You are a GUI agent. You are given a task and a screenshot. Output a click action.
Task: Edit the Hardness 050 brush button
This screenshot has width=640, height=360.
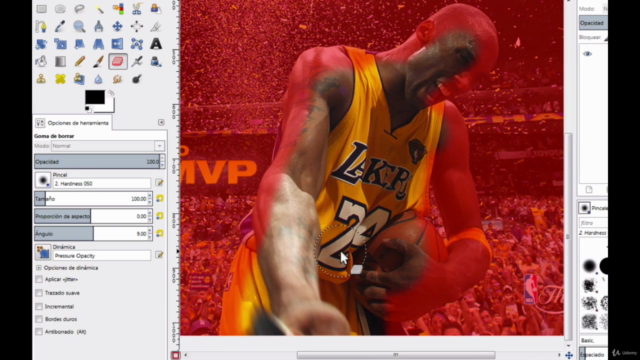[x=160, y=183]
